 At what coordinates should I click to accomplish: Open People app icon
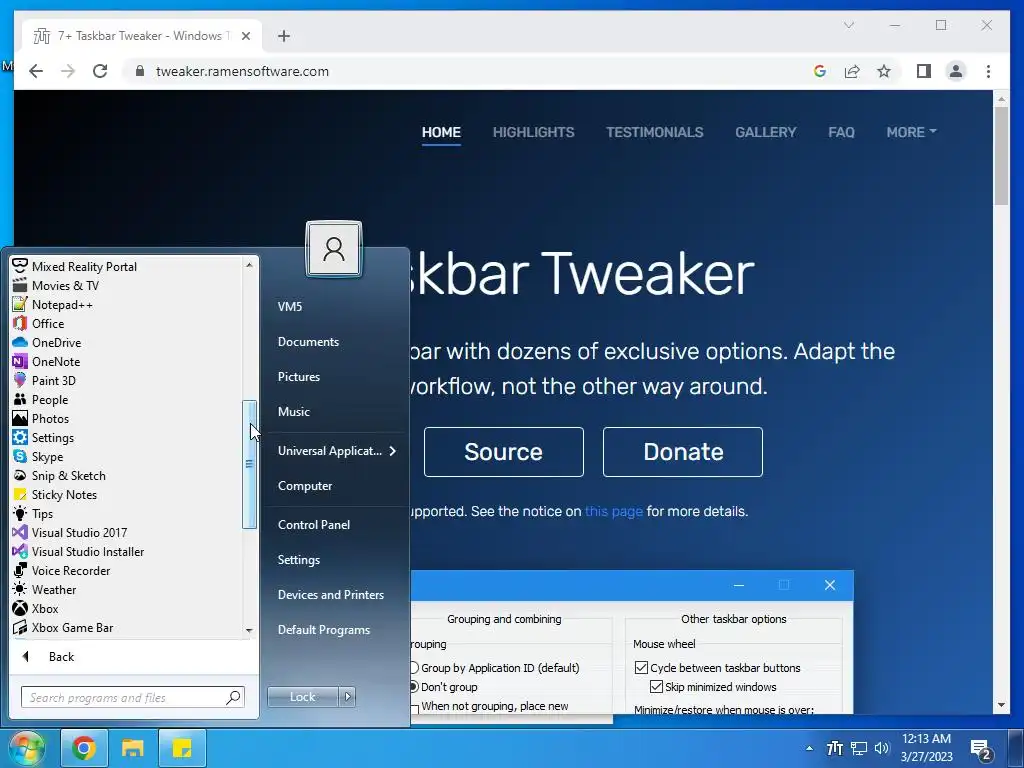point(20,399)
